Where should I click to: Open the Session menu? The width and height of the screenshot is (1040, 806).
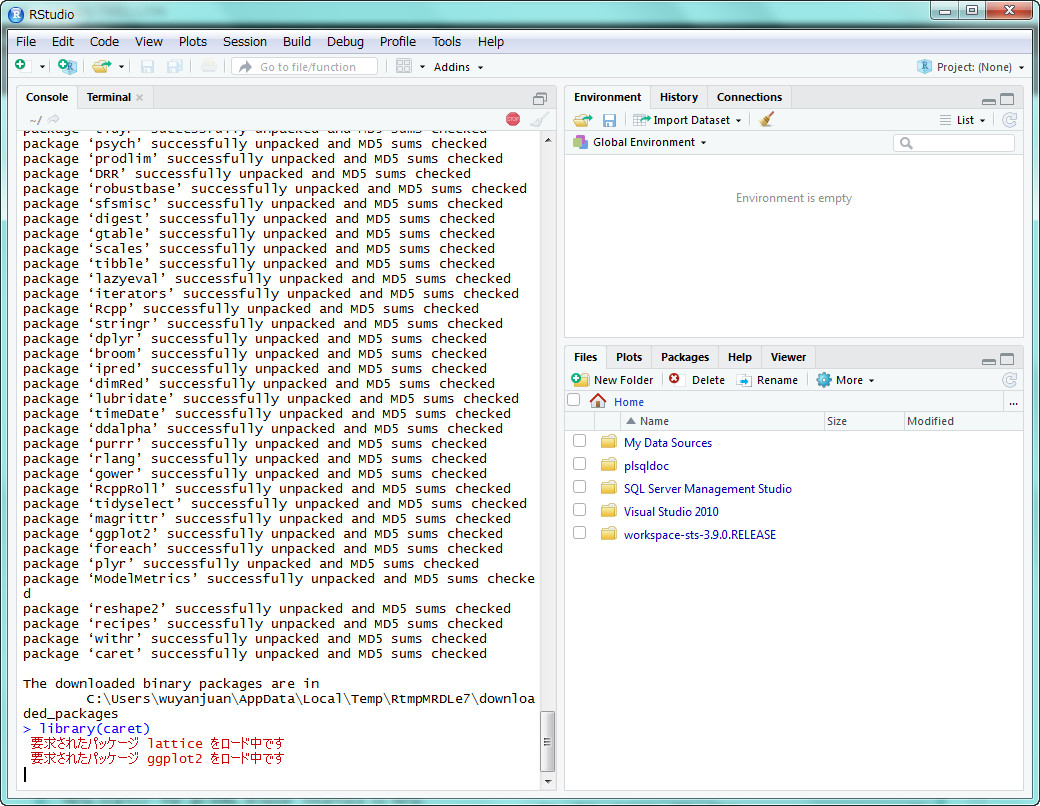tap(245, 42)
